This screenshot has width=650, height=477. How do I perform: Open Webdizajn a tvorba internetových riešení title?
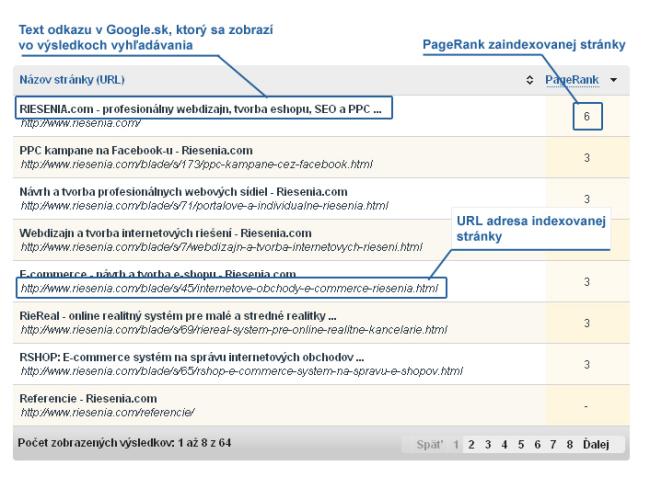(x=165, y=233)
